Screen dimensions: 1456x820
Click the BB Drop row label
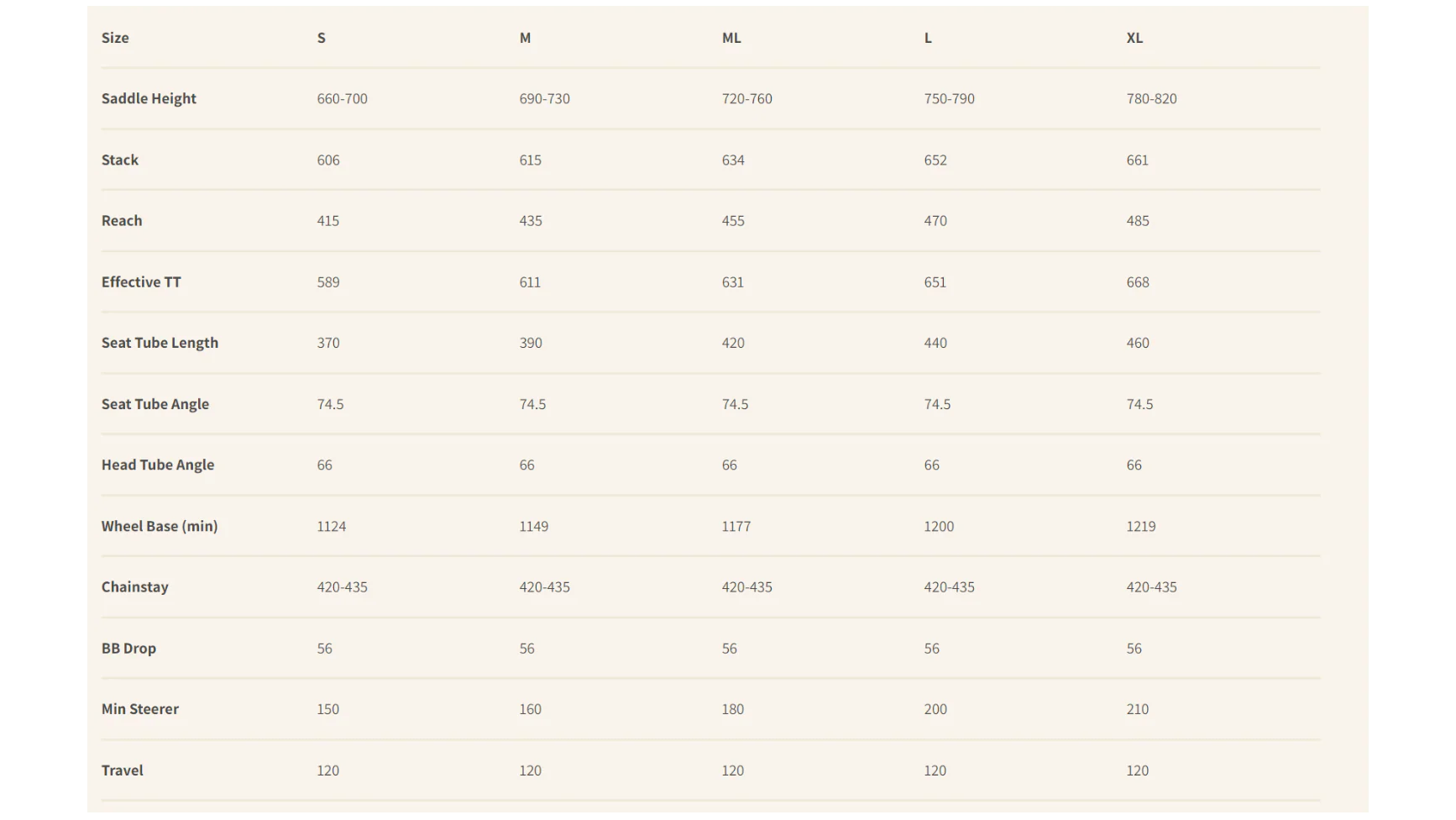(x=128, y=649)
